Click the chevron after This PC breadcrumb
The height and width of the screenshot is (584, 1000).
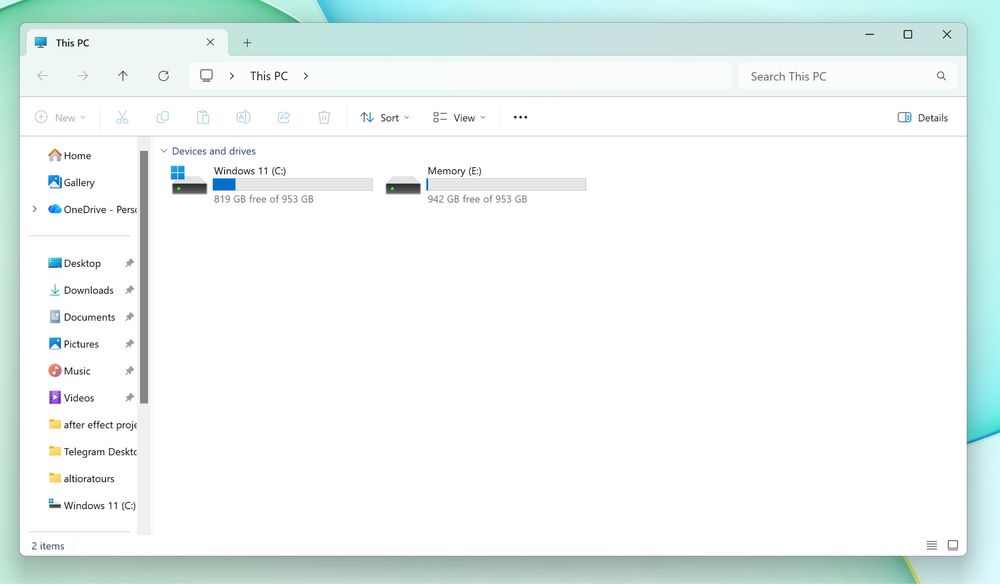tap(306, 76)
